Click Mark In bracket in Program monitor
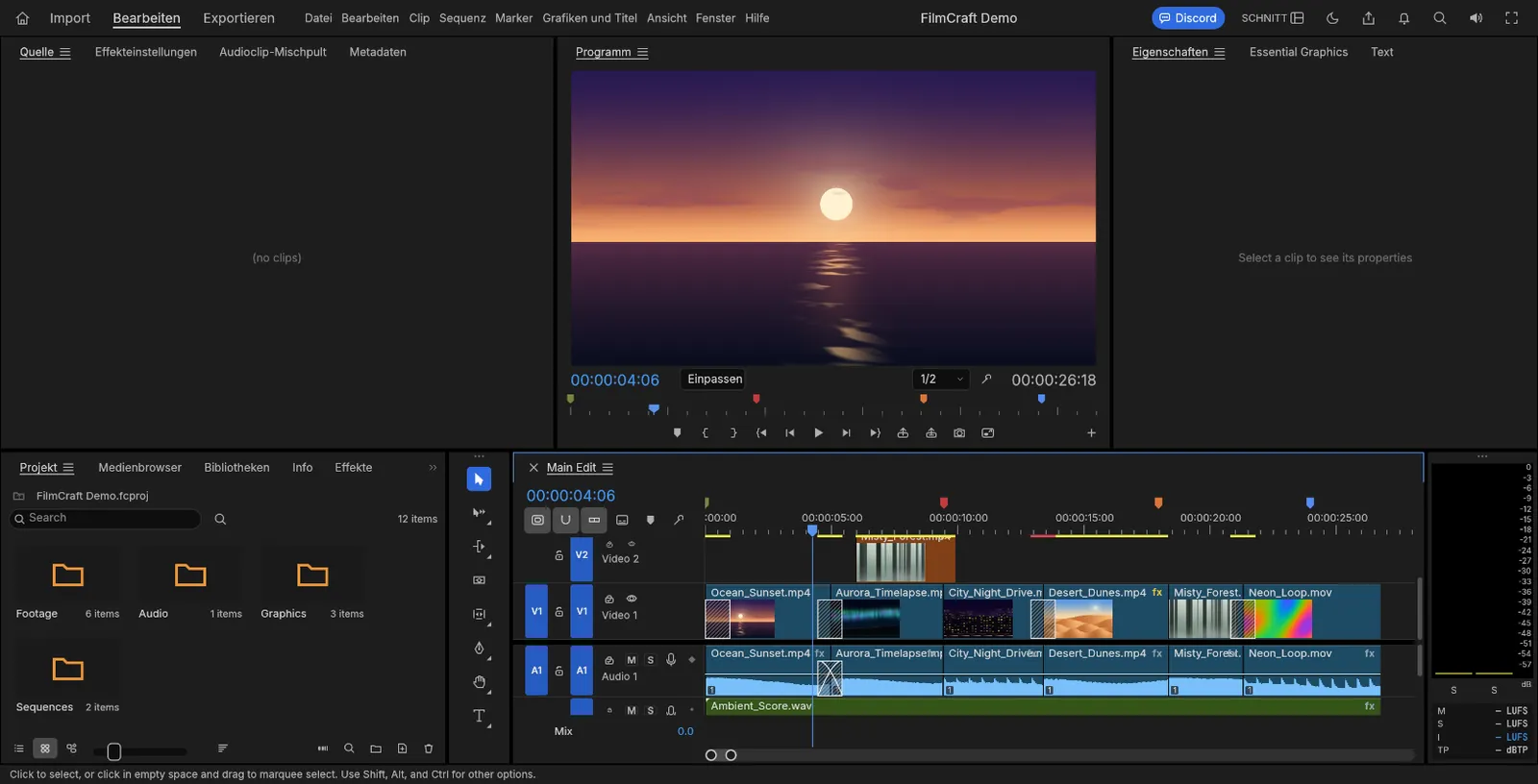1538x784 pixels. 706,433
